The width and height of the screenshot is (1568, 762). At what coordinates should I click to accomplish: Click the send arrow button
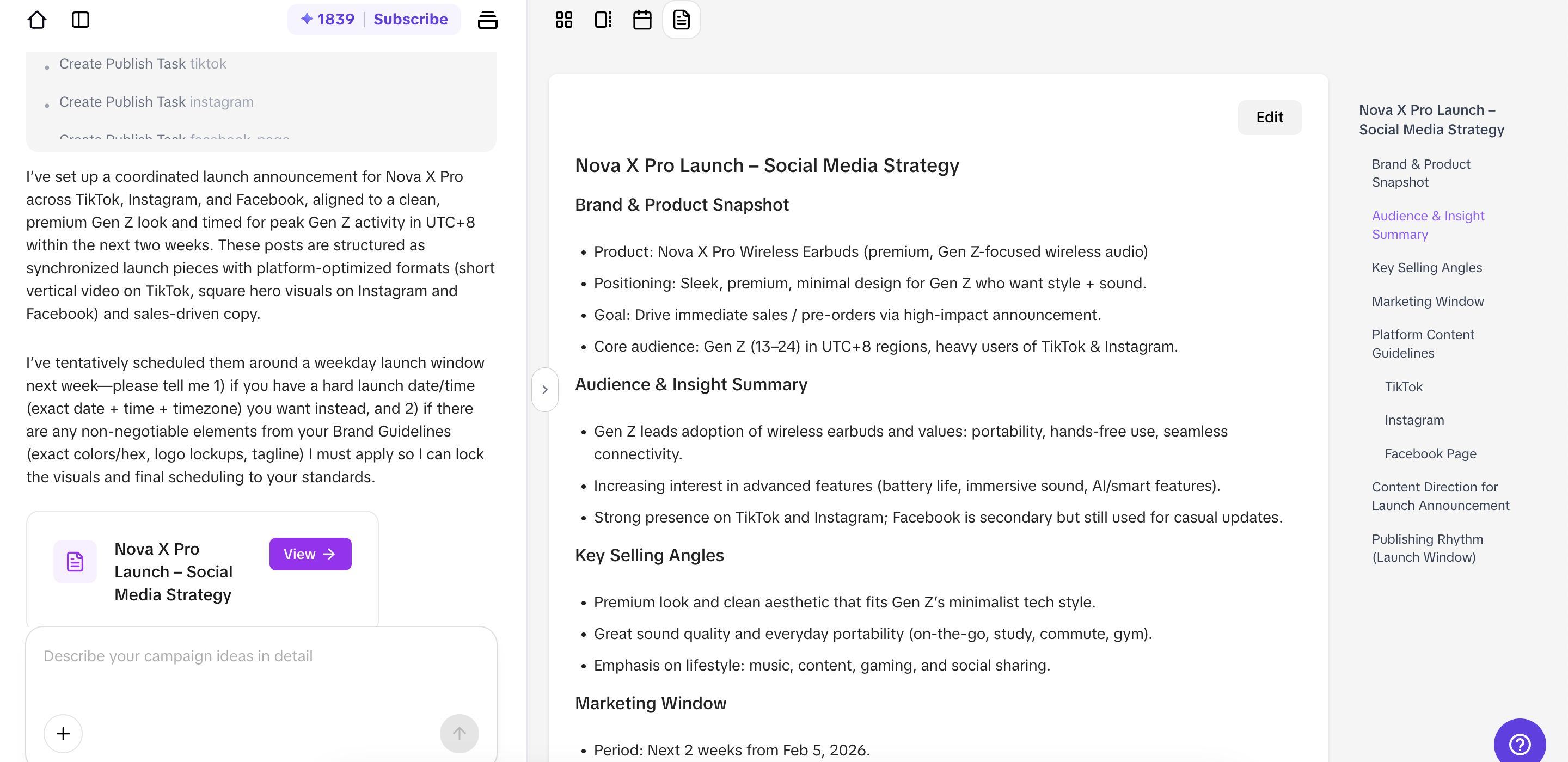[x=459, y=733]
